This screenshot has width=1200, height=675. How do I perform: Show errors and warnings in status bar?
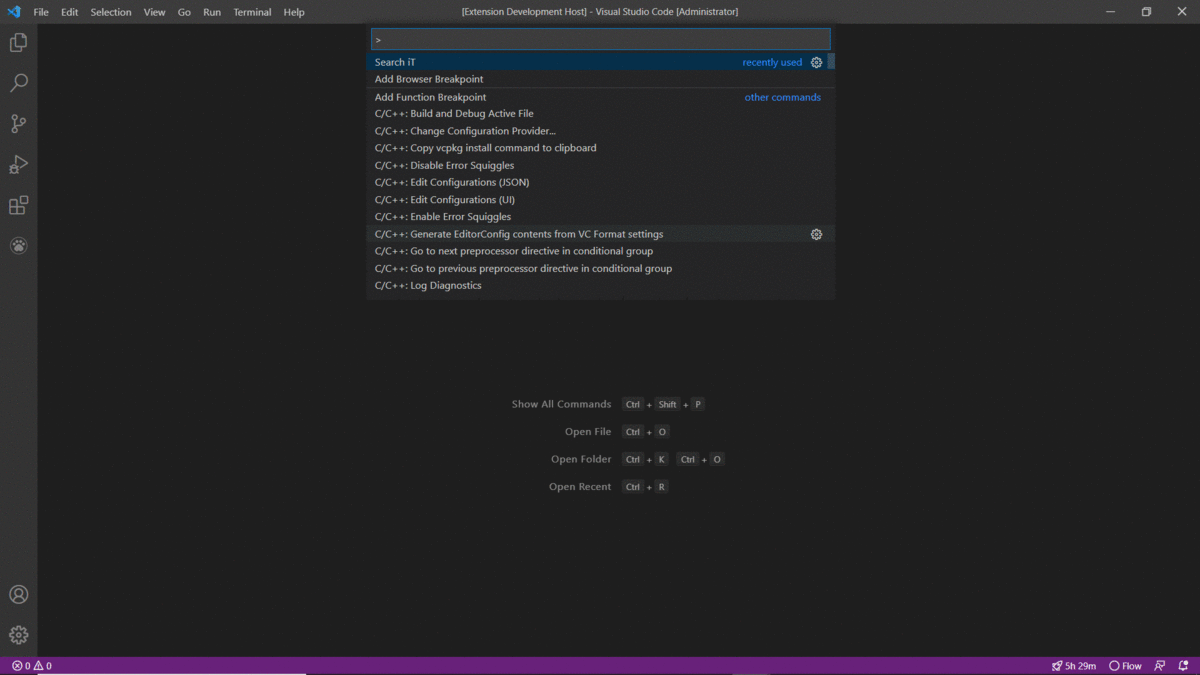31,666
